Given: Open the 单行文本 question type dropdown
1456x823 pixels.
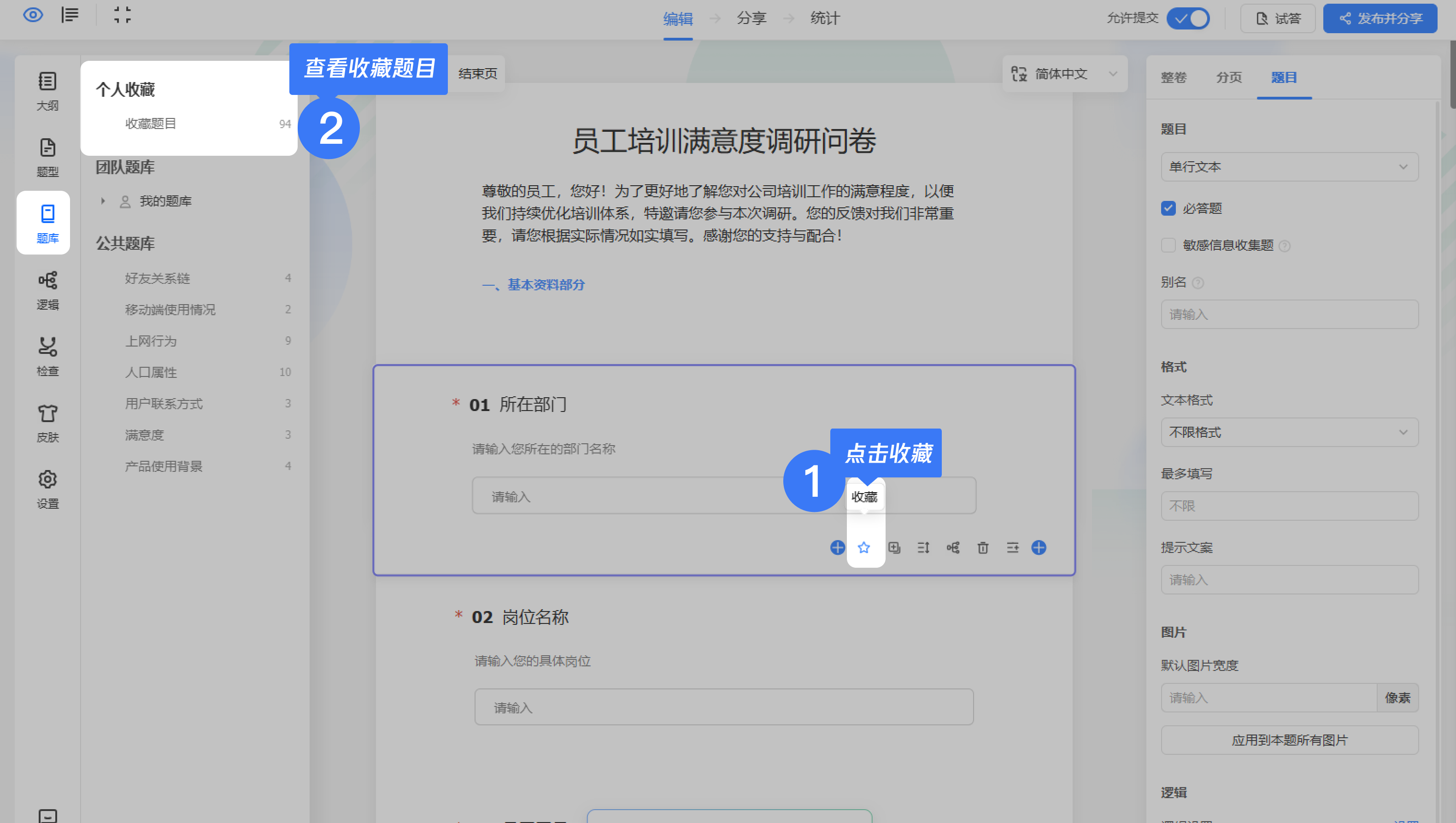Looking at the screenshot, I should pyautogui.click(x=1289, y=167).
